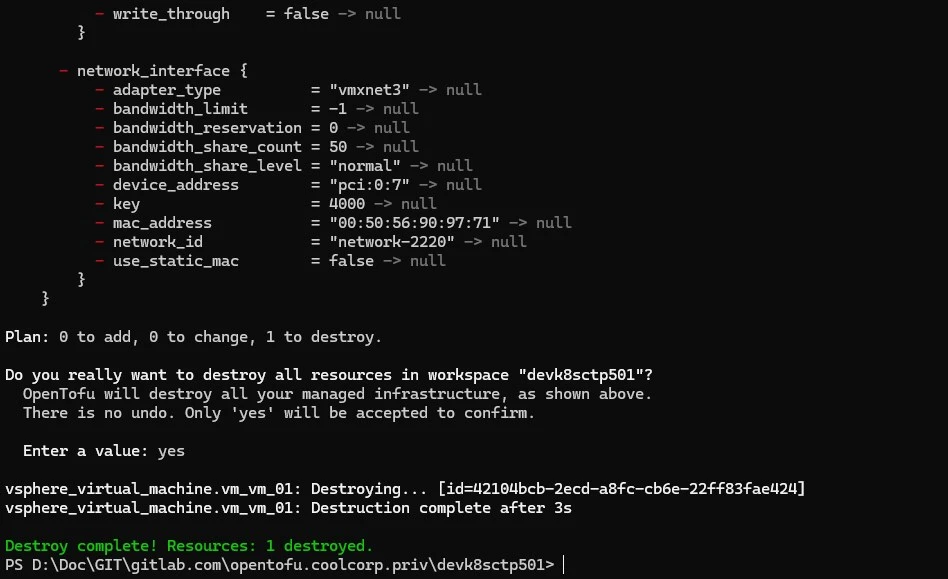Image resolution: width=948 pixels, height=579 pixels.
Task: Click the mac_address value "00:50:56:90:97:71"
Action: coord(414,222)
